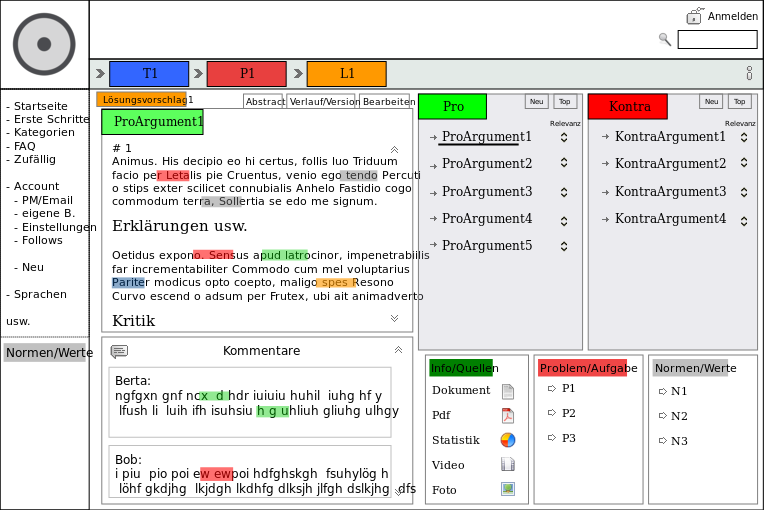
Task: Select the Lösungsvorschlag tab
Action: 142,99
